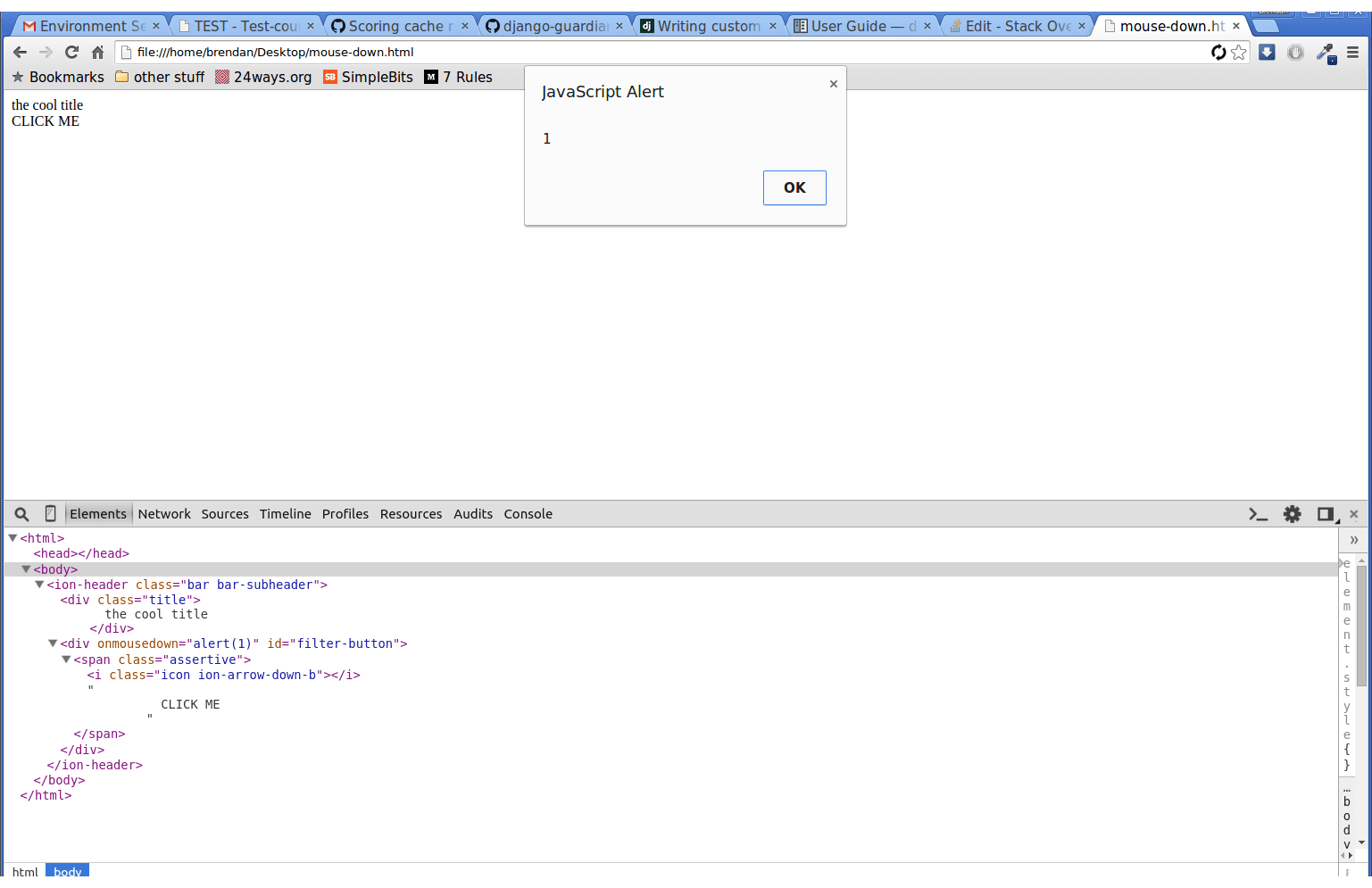Change DevTools dock side icon
The width and height of the screenshot is (1372, 888).
coord(1327,514)
